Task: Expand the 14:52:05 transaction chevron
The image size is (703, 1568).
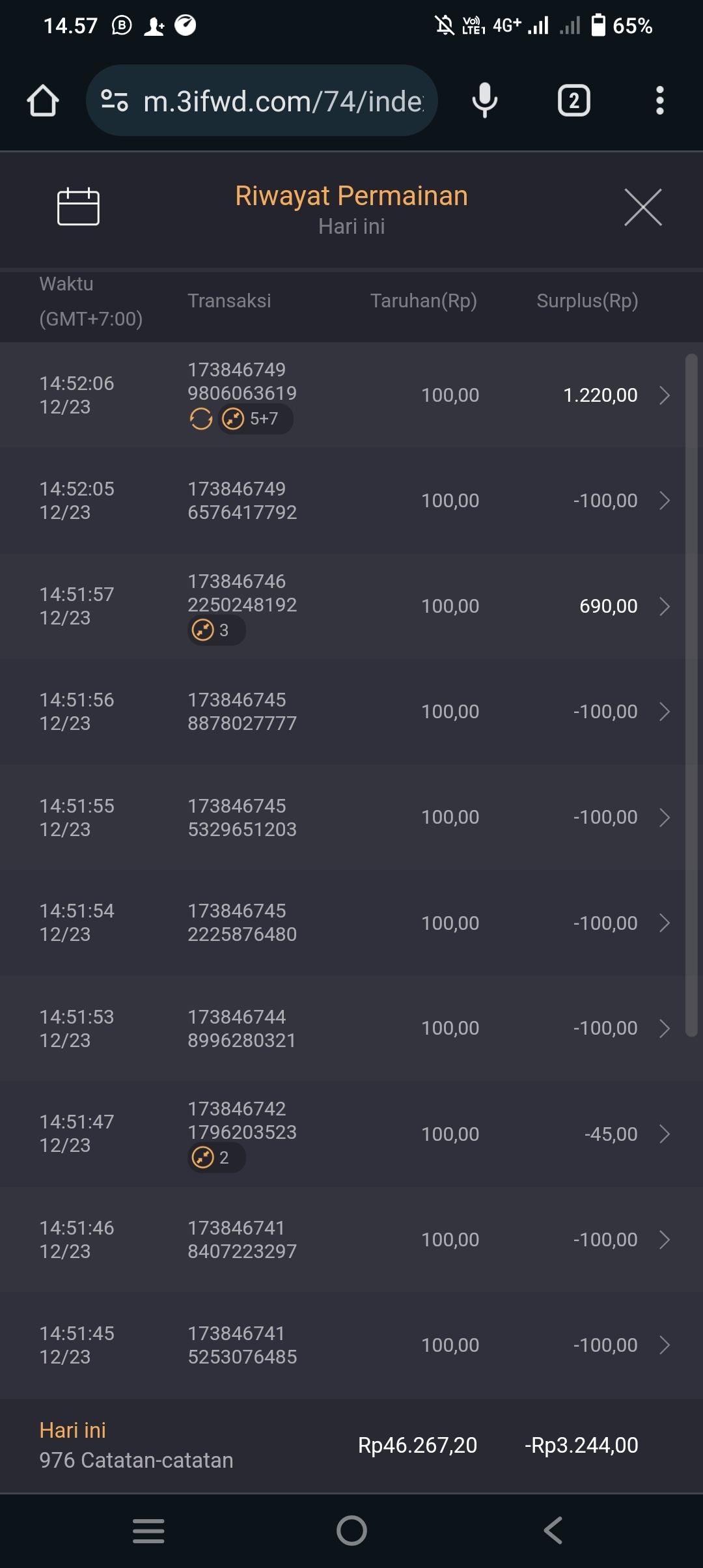Action: [664, 501]
